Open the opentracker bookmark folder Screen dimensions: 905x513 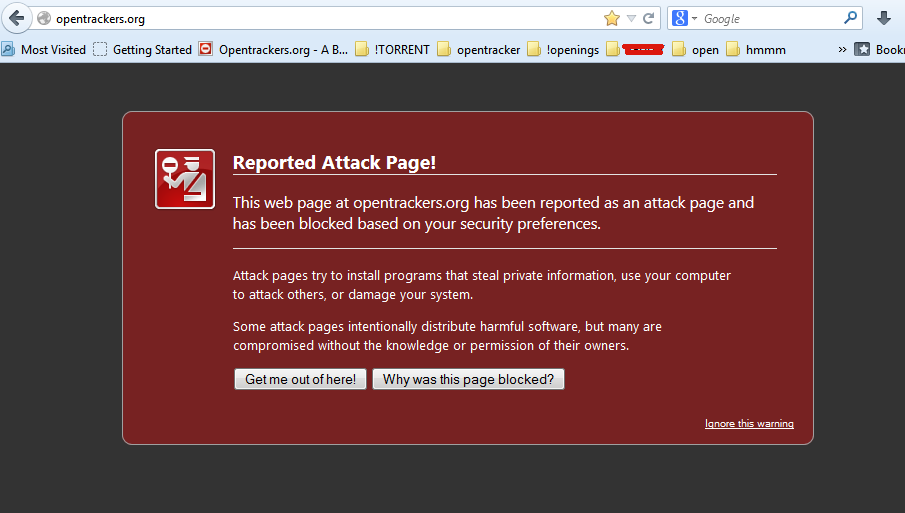(479, 50)
